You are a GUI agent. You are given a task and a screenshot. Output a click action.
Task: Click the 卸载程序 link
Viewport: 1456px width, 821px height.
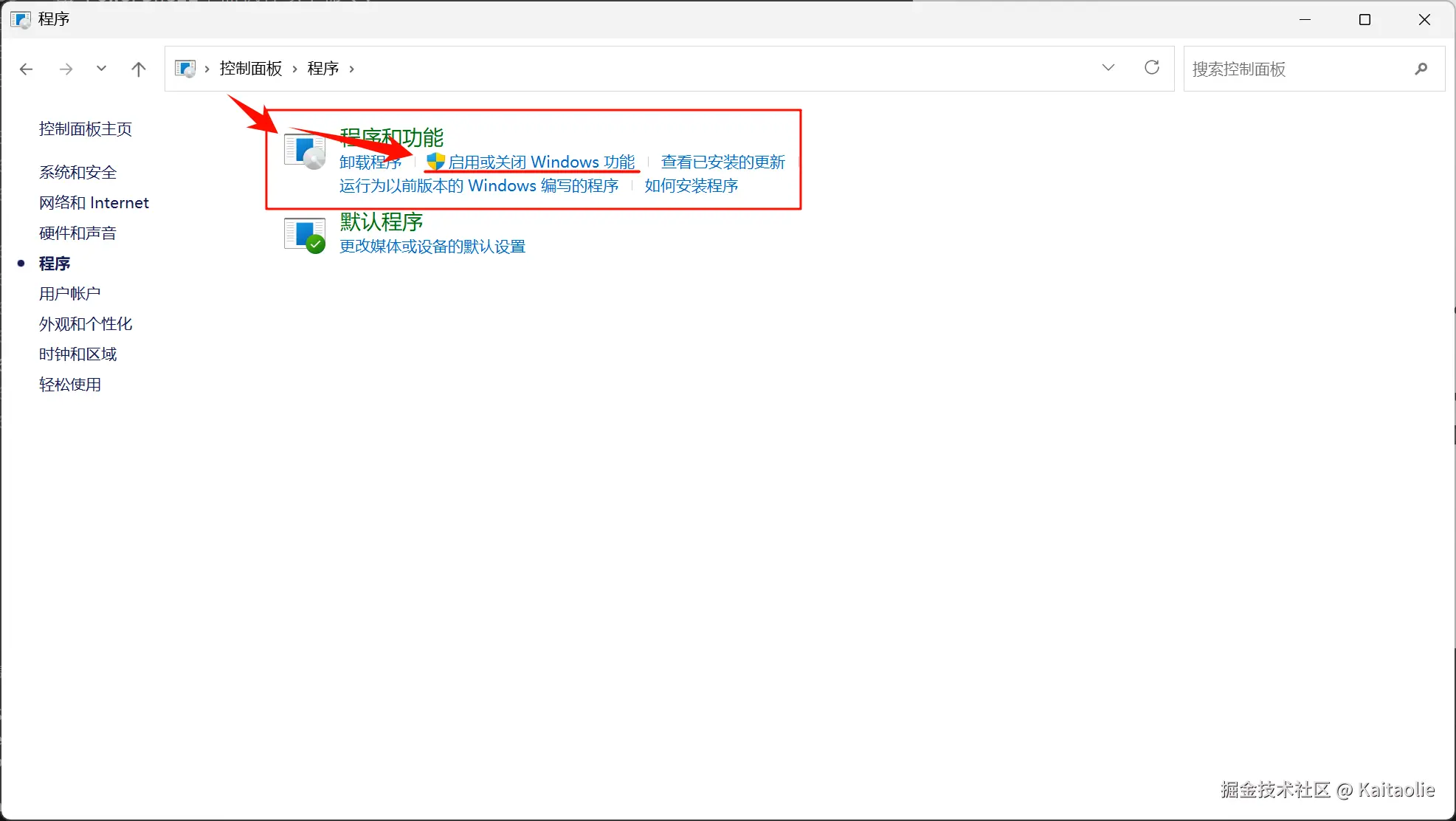coord(370,163)
